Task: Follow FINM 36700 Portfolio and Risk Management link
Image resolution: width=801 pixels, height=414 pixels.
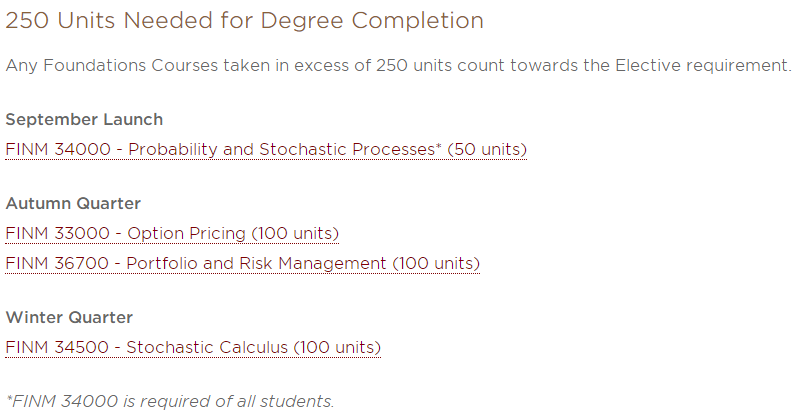Action: point(243,264)
